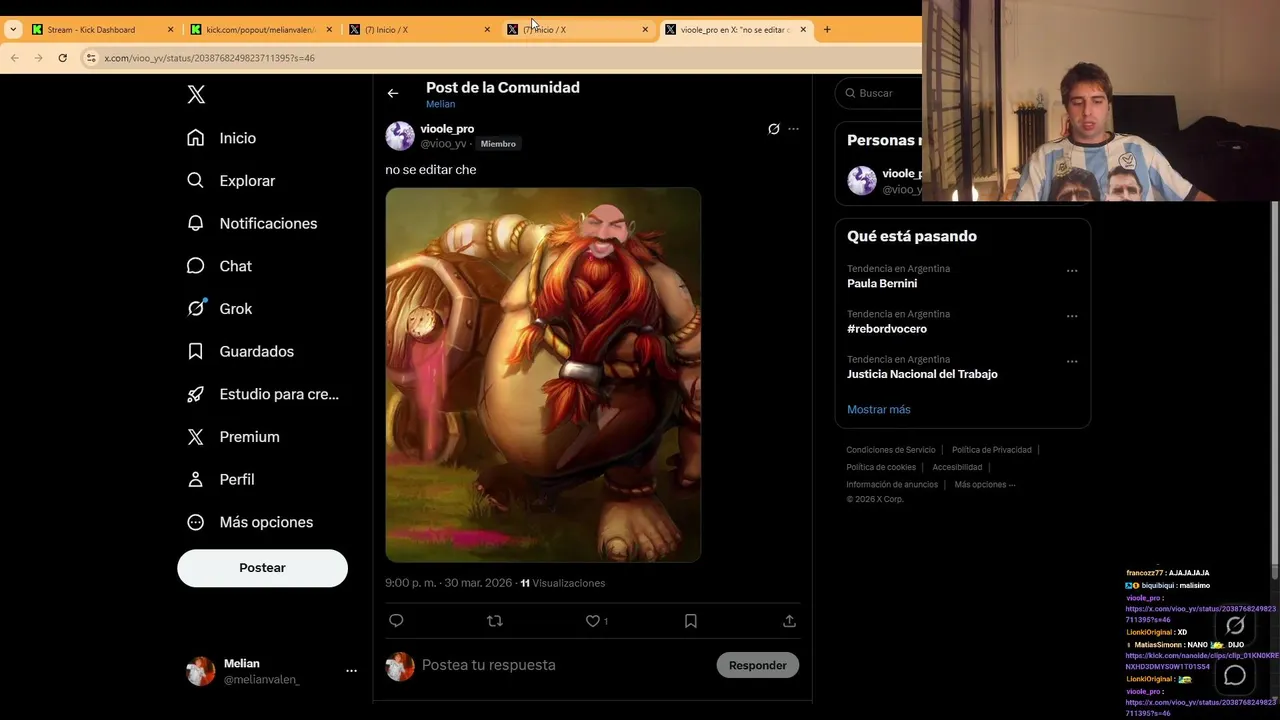1280x720 pixels.
Task: Open #rebordvocero trend
Action: (x=887, y=329)
